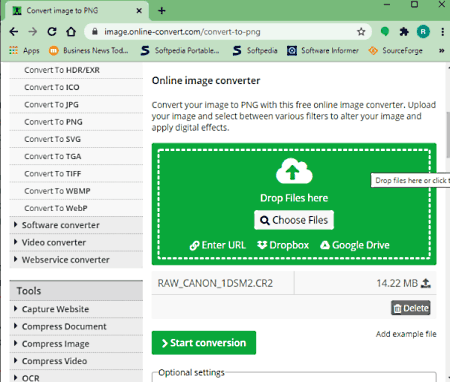The width and height of the screenshot is (450, 382).
Task: Click the Enter URL option
Action: click(218, 245)
